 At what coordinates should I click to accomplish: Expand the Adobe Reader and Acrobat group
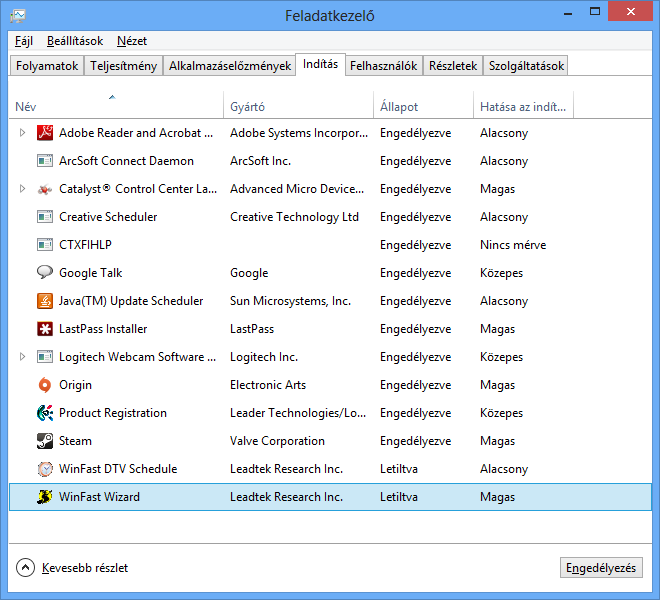point(22,133)
